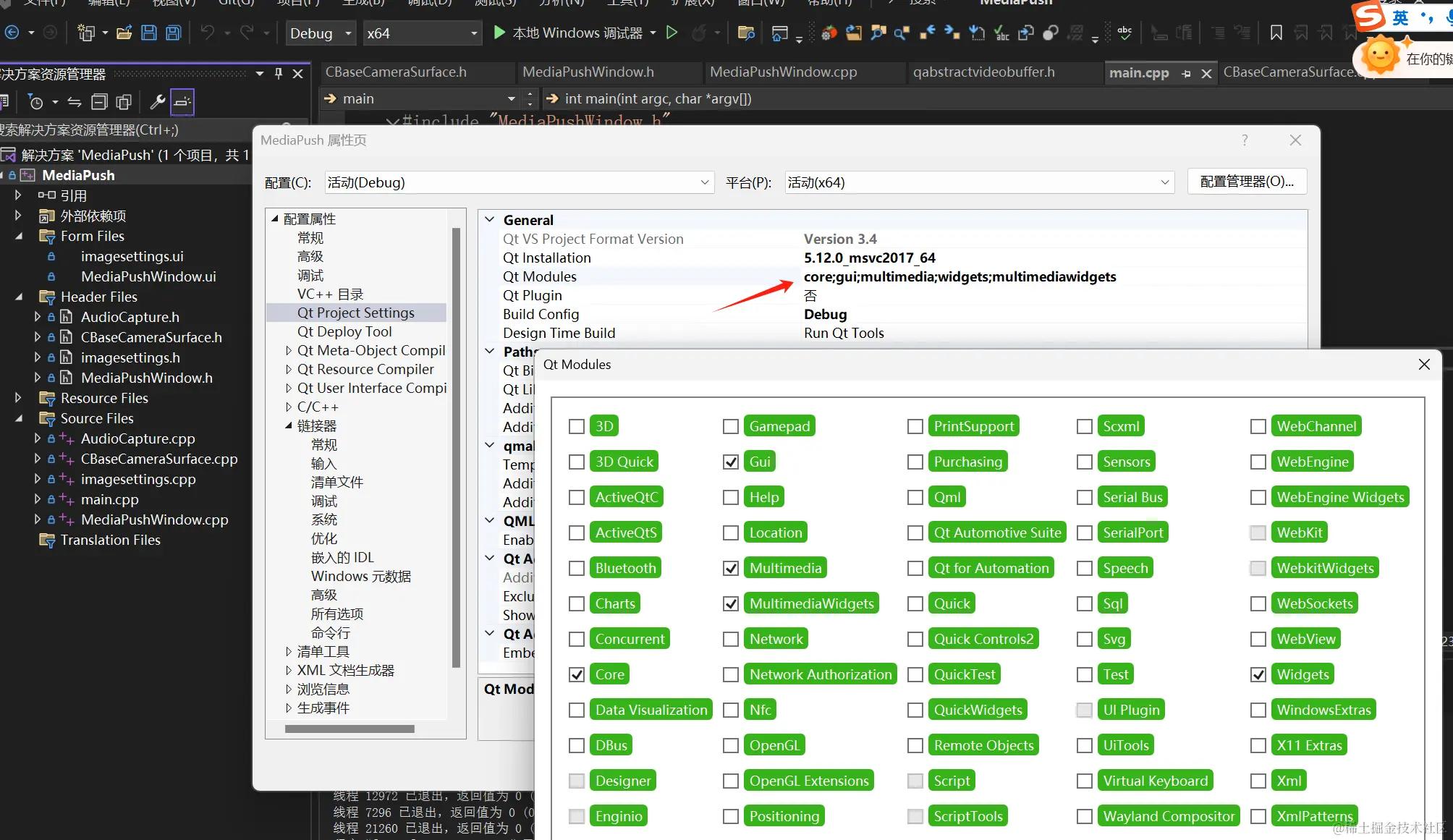
Task: Close the Qt Modules popup
Action: coord(1424,364)
